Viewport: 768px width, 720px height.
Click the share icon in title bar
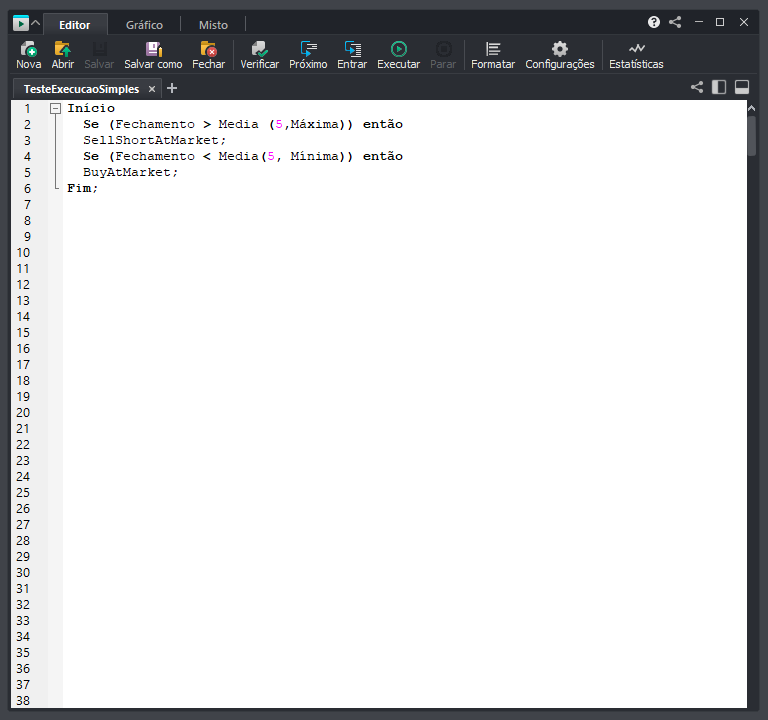675,22
